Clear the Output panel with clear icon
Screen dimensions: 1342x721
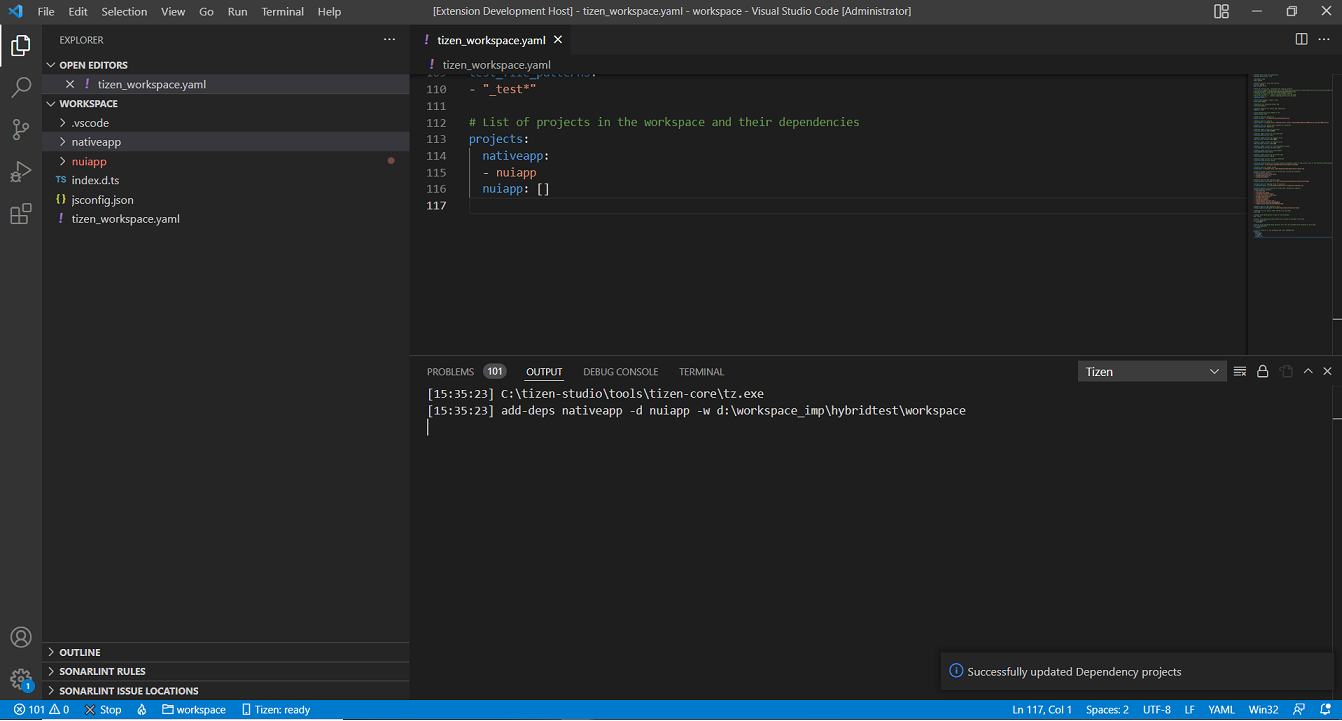1239,371
